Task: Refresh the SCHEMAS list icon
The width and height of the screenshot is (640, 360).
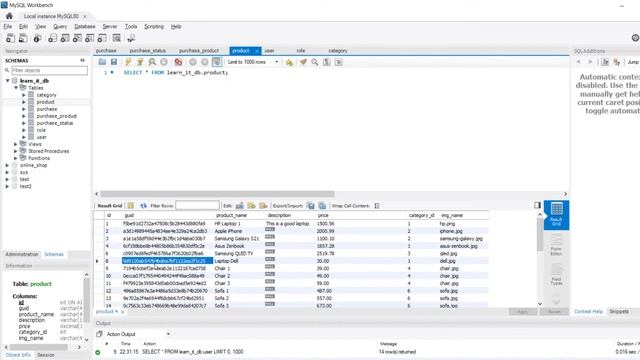Action: pos(82,60)
